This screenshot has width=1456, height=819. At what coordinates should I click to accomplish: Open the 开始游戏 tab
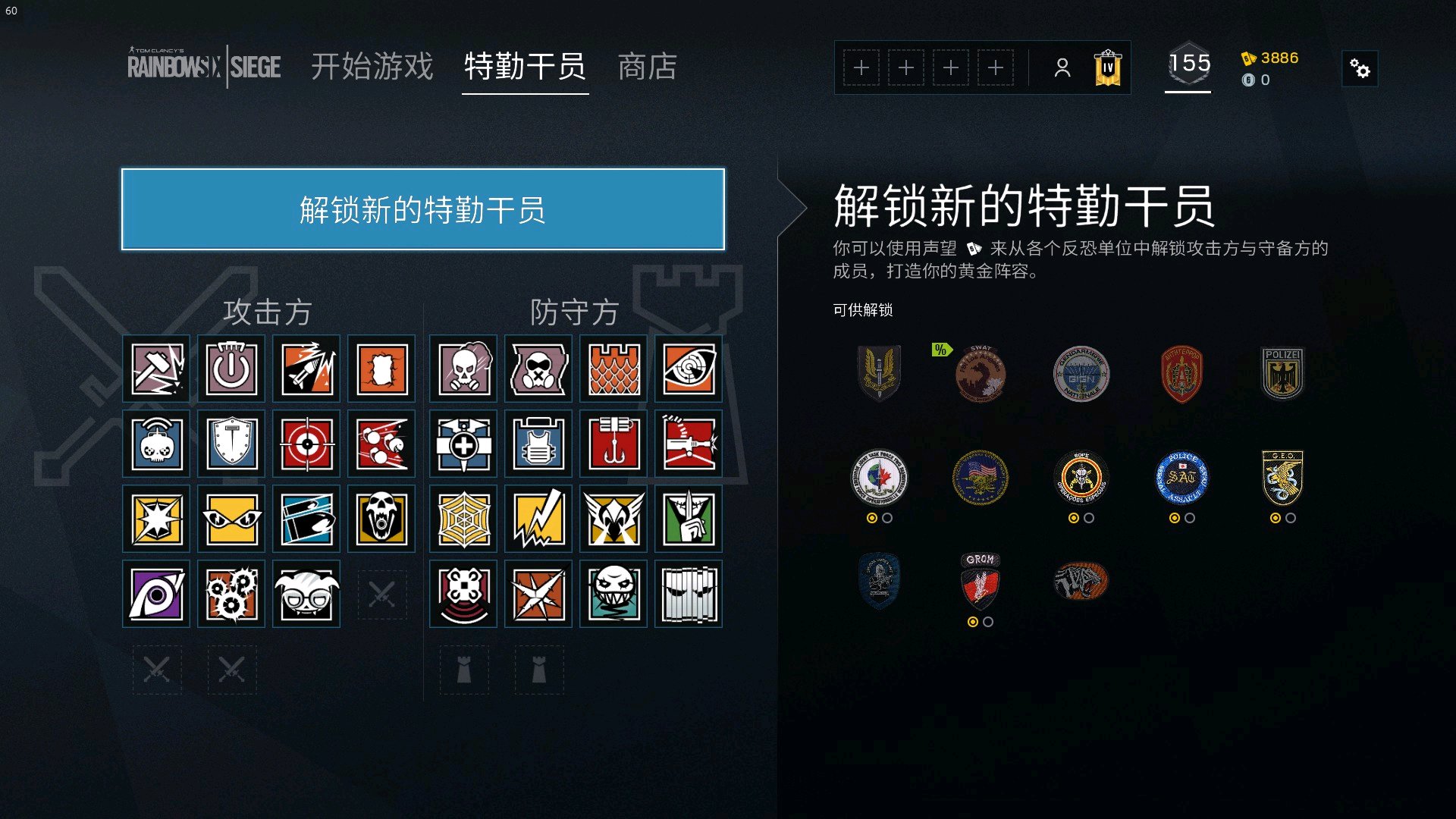click(x=372, y=67)
